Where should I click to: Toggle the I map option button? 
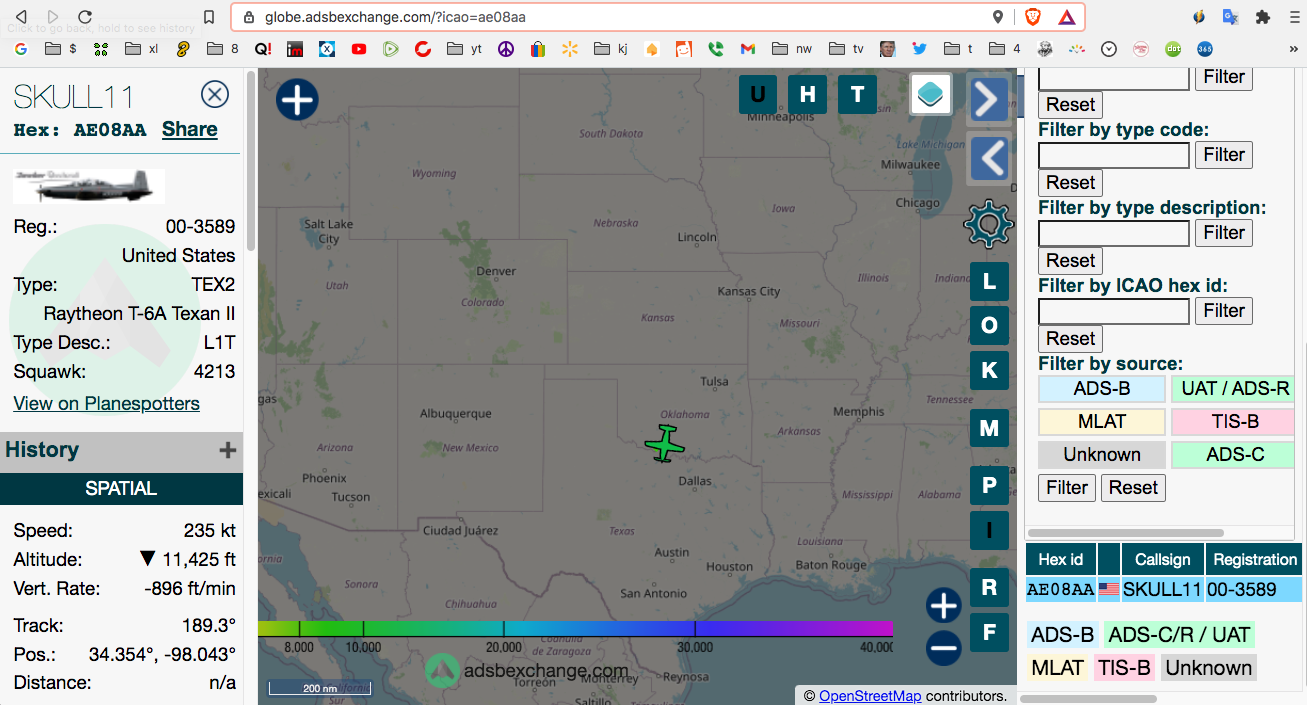click(x=989, y=530)
